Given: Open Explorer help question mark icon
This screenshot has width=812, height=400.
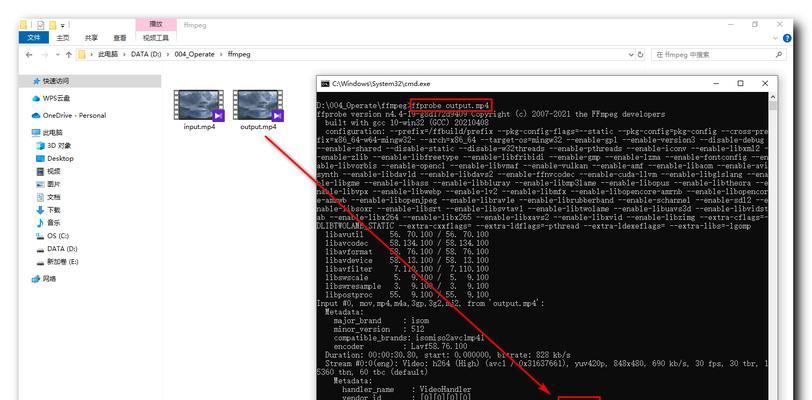Looking at the screenshot, I should click(x=787, y=38).
